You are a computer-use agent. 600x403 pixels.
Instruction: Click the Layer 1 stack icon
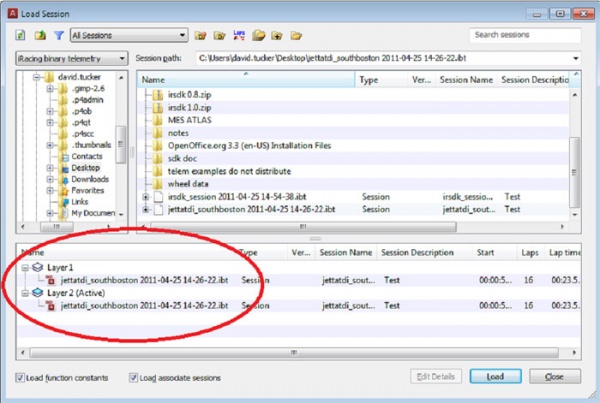38,269
